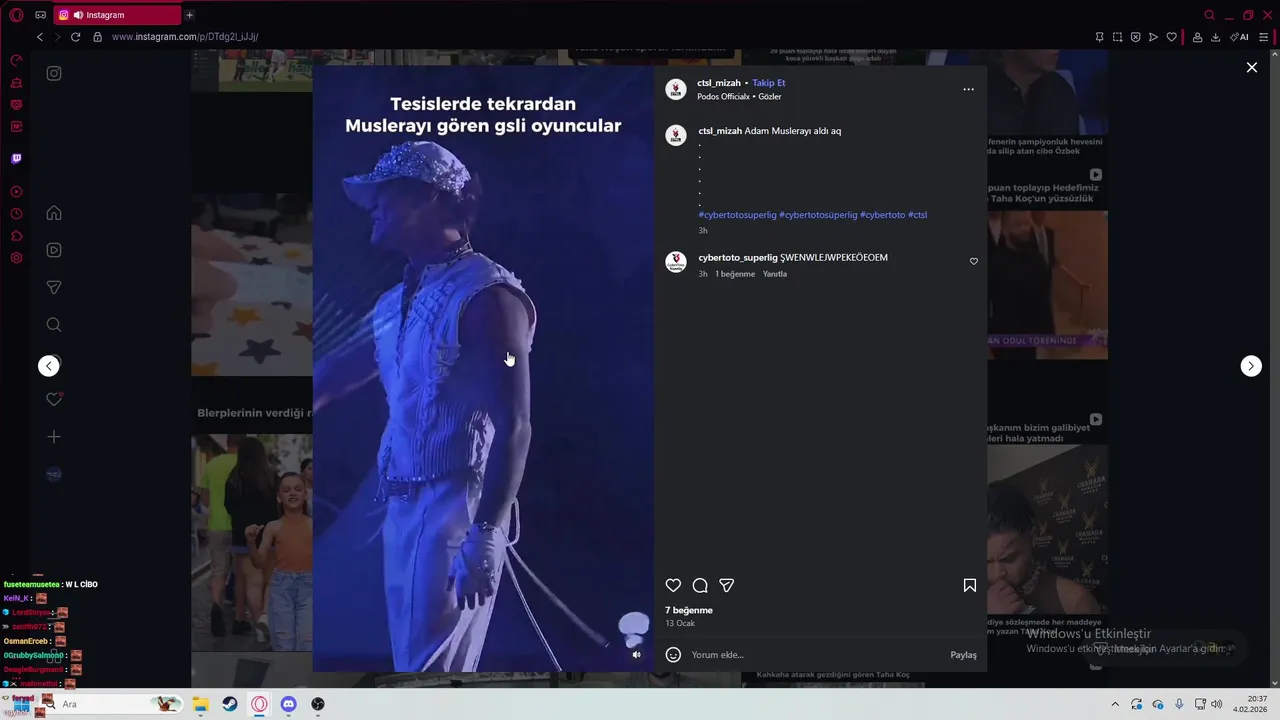
Task: Open Instagram Reels icon
Action: [x=54, y=250]
